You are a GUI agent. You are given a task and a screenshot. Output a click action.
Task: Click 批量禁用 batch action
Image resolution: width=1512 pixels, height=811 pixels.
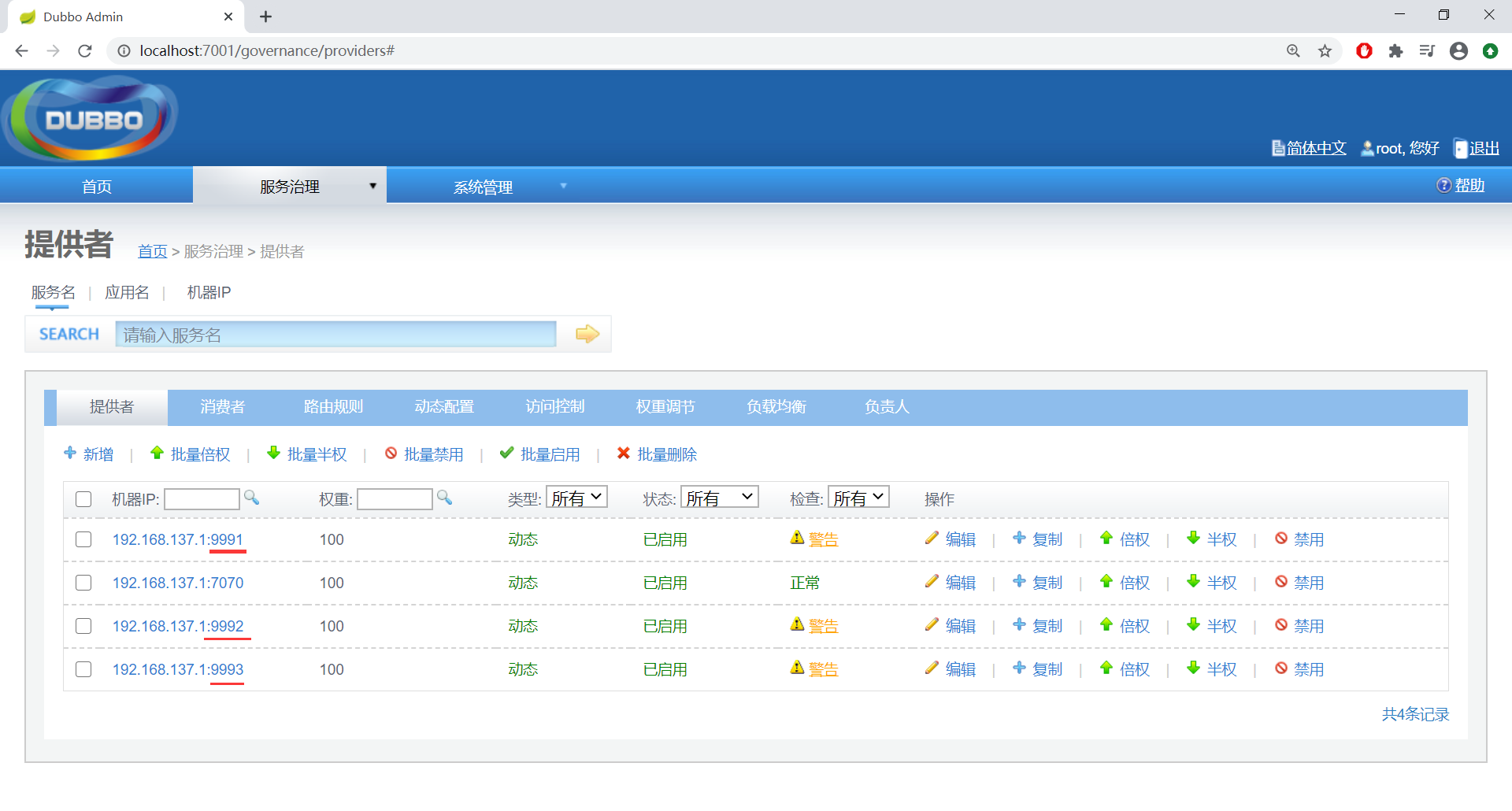(x=424, y=454)
